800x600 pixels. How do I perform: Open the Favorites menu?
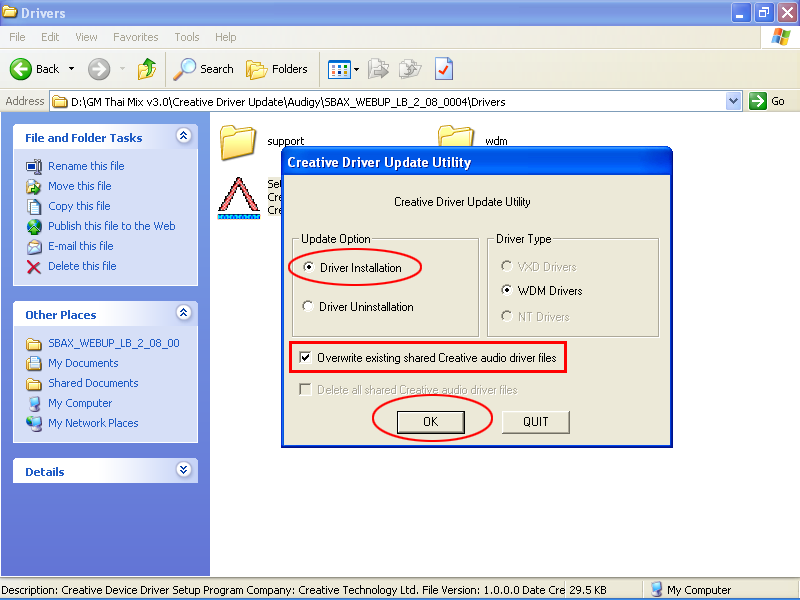[136, 37]
